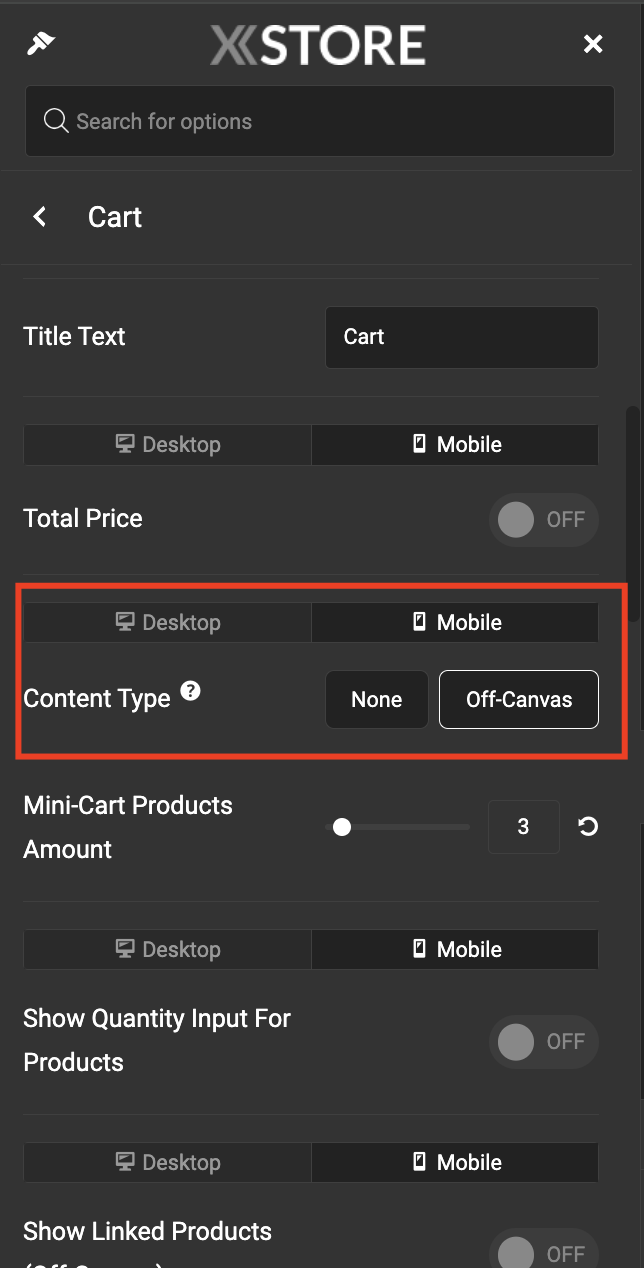Reset the Mini-Cart Products Amount value
This screenshot has height=1268, width=644.
tap(588, 827)
